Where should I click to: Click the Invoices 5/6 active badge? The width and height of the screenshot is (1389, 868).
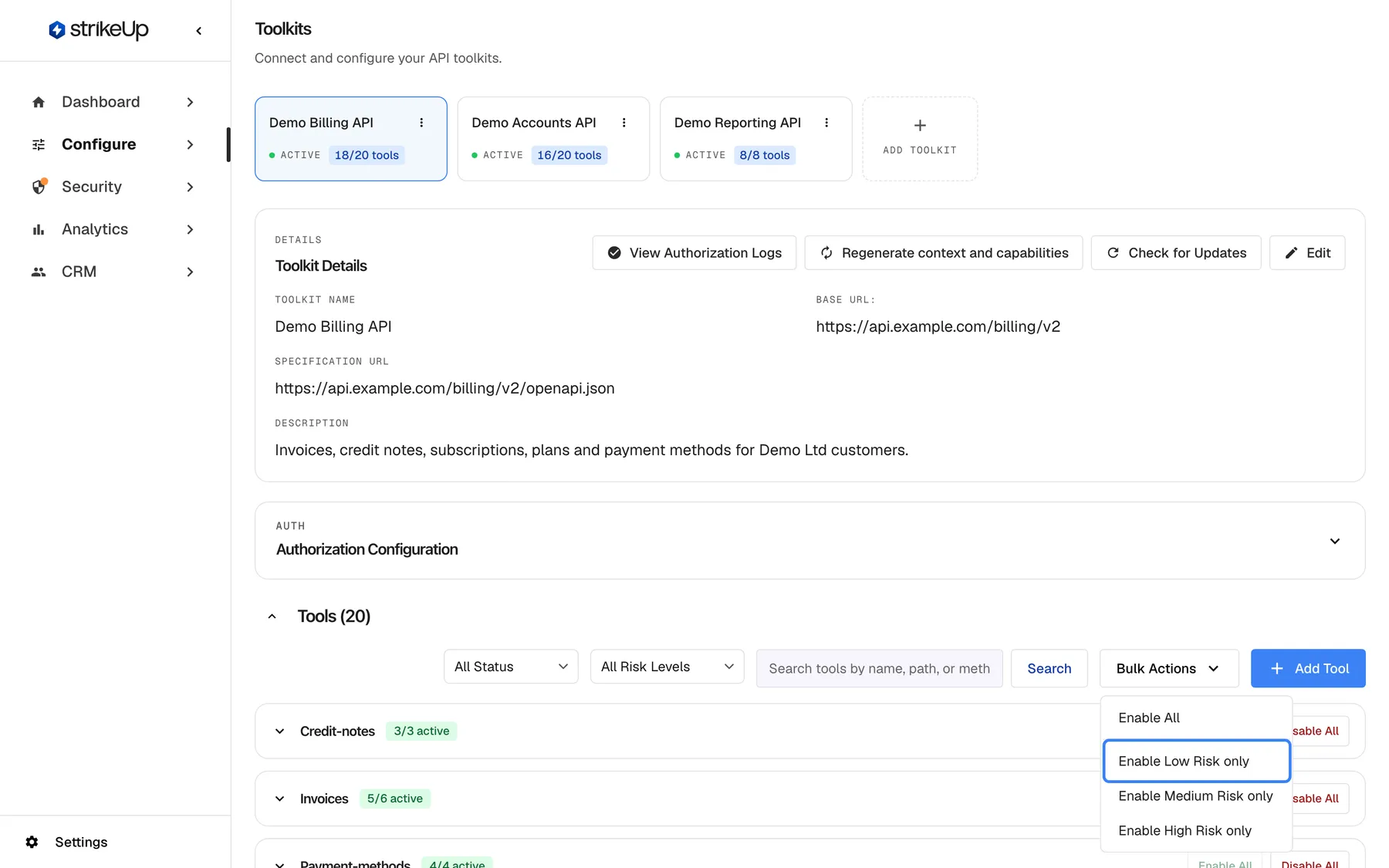(x=395, y=799)
